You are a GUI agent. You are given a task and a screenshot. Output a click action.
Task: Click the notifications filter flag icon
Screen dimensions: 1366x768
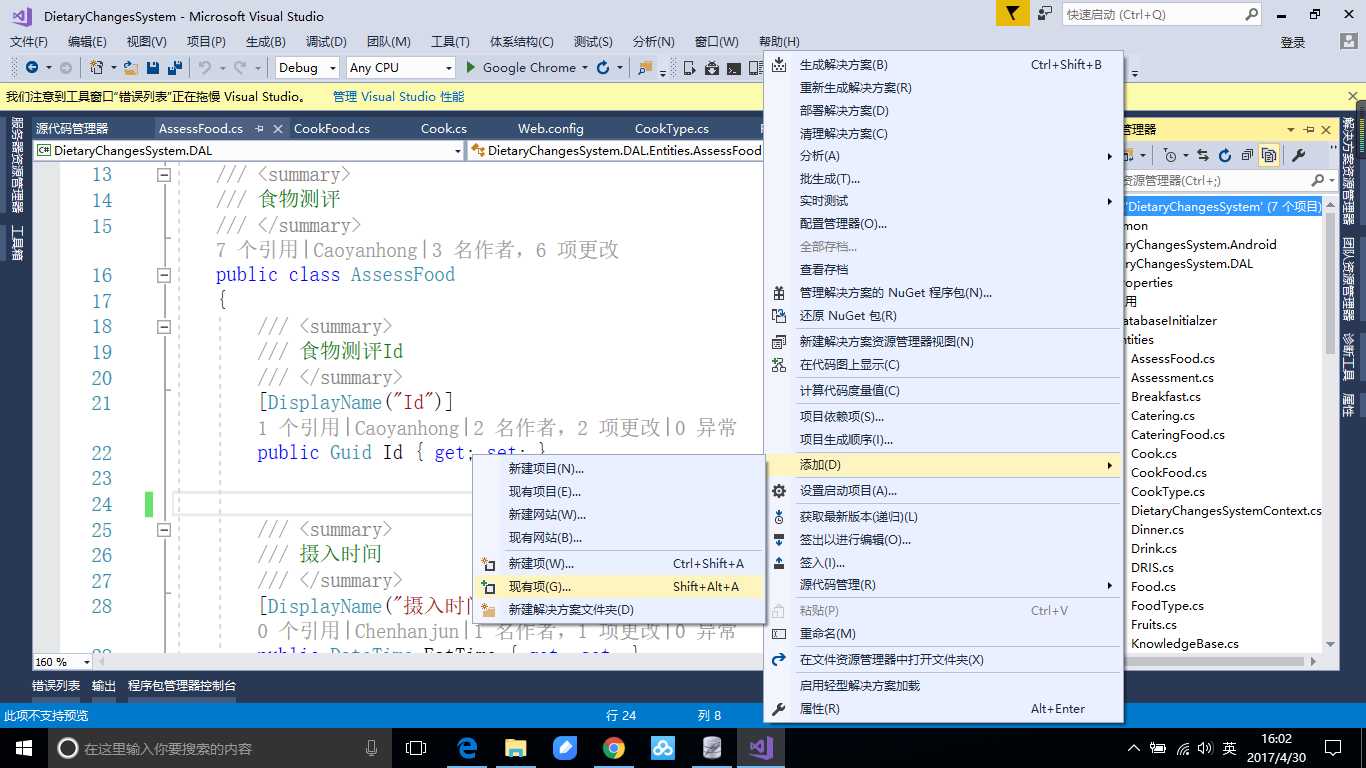point(1012,14)
